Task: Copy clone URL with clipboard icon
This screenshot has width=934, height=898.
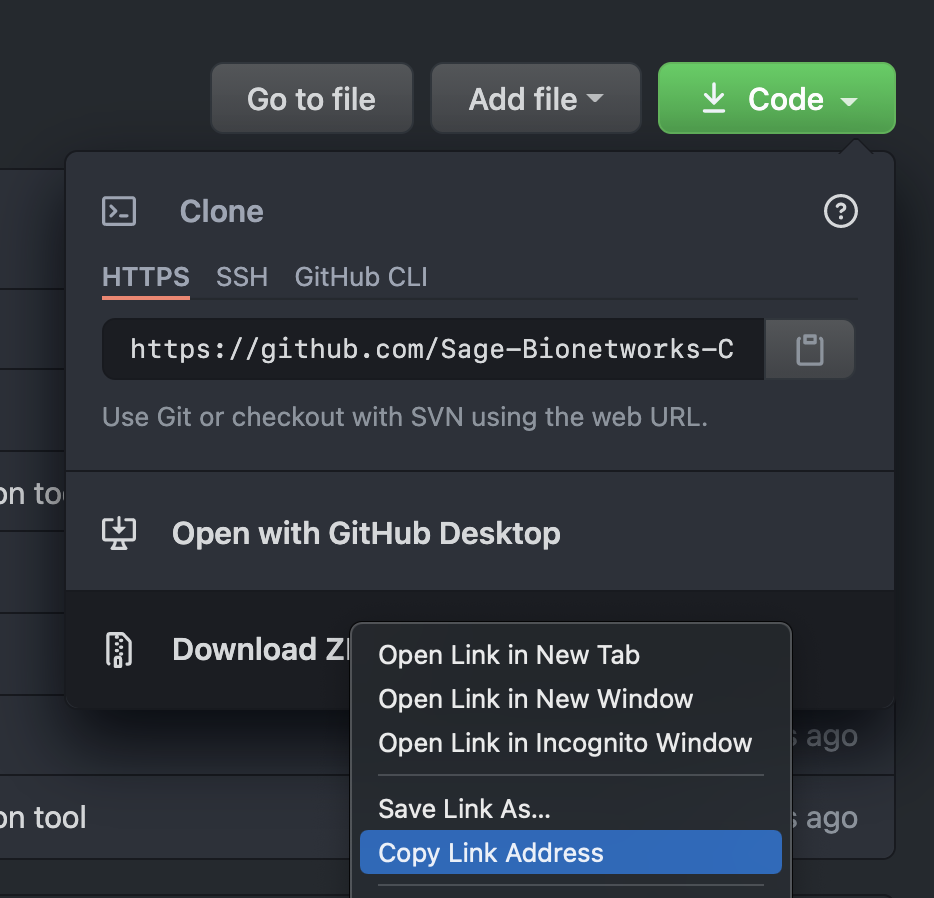Action: (x=810, y=349)
